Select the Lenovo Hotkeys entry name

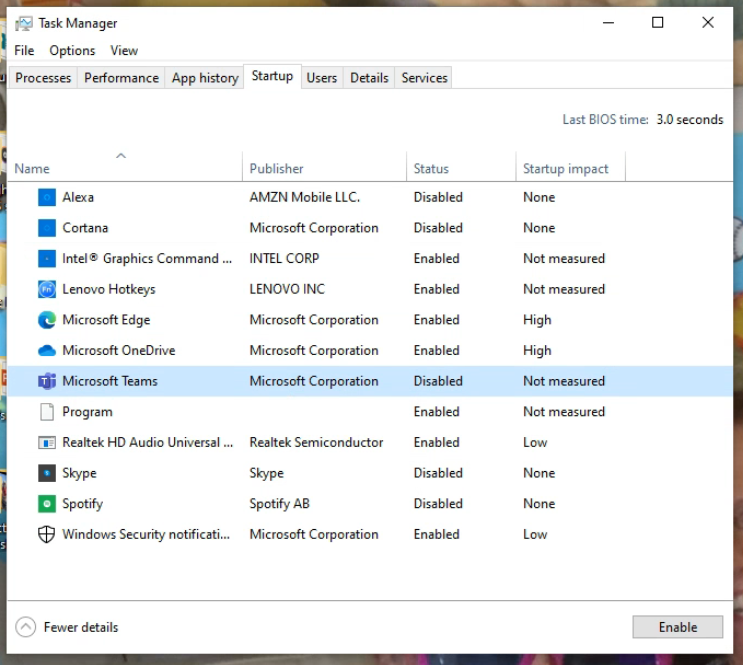109,289
